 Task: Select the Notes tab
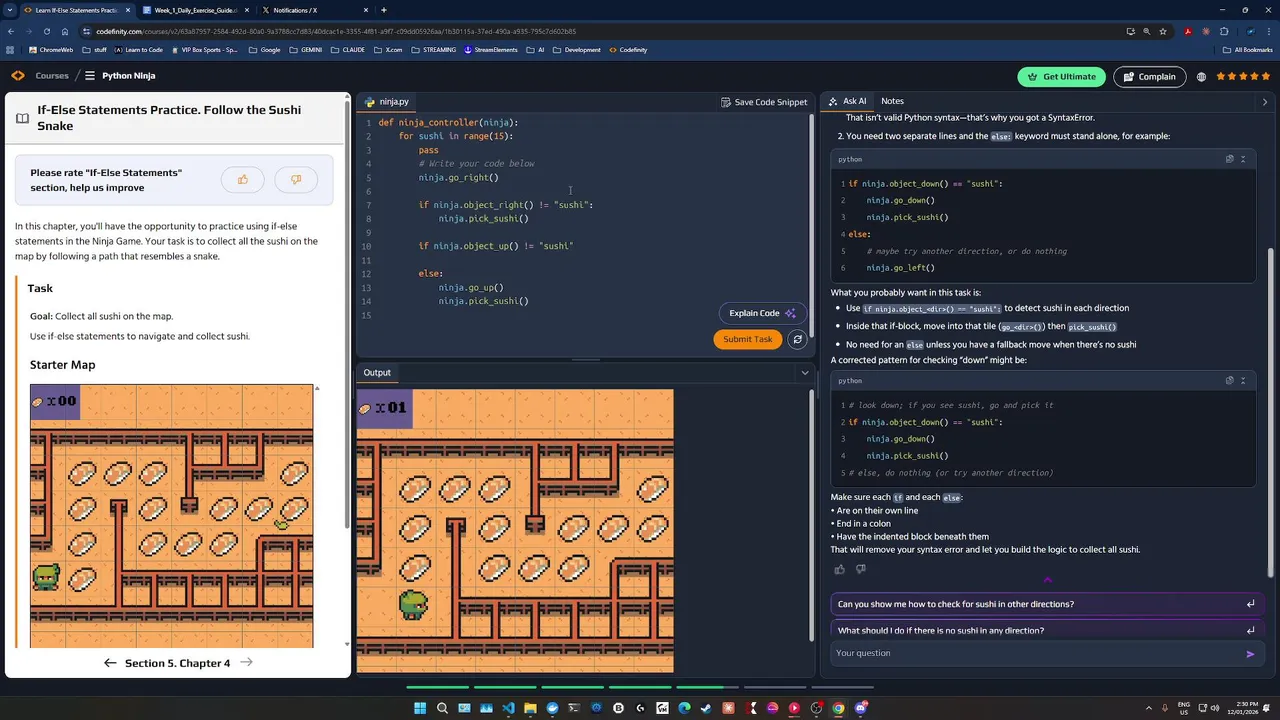pos(892,101)
